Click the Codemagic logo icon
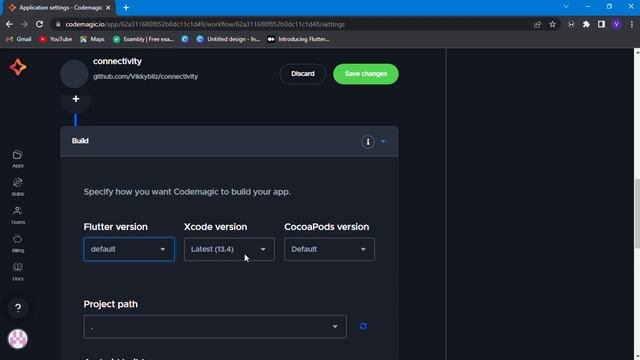 point(18,67)
